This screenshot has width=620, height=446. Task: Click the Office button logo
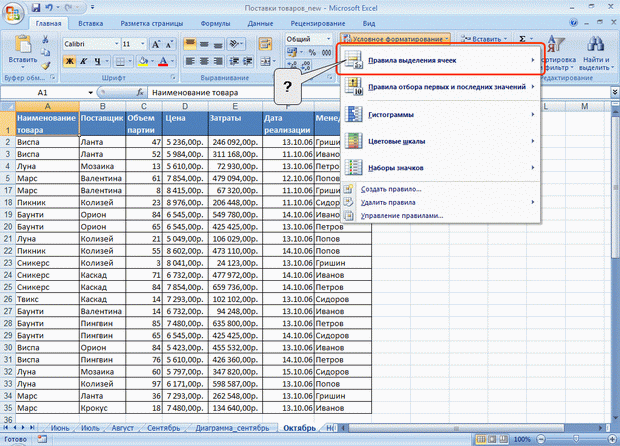tap(13, 13)
